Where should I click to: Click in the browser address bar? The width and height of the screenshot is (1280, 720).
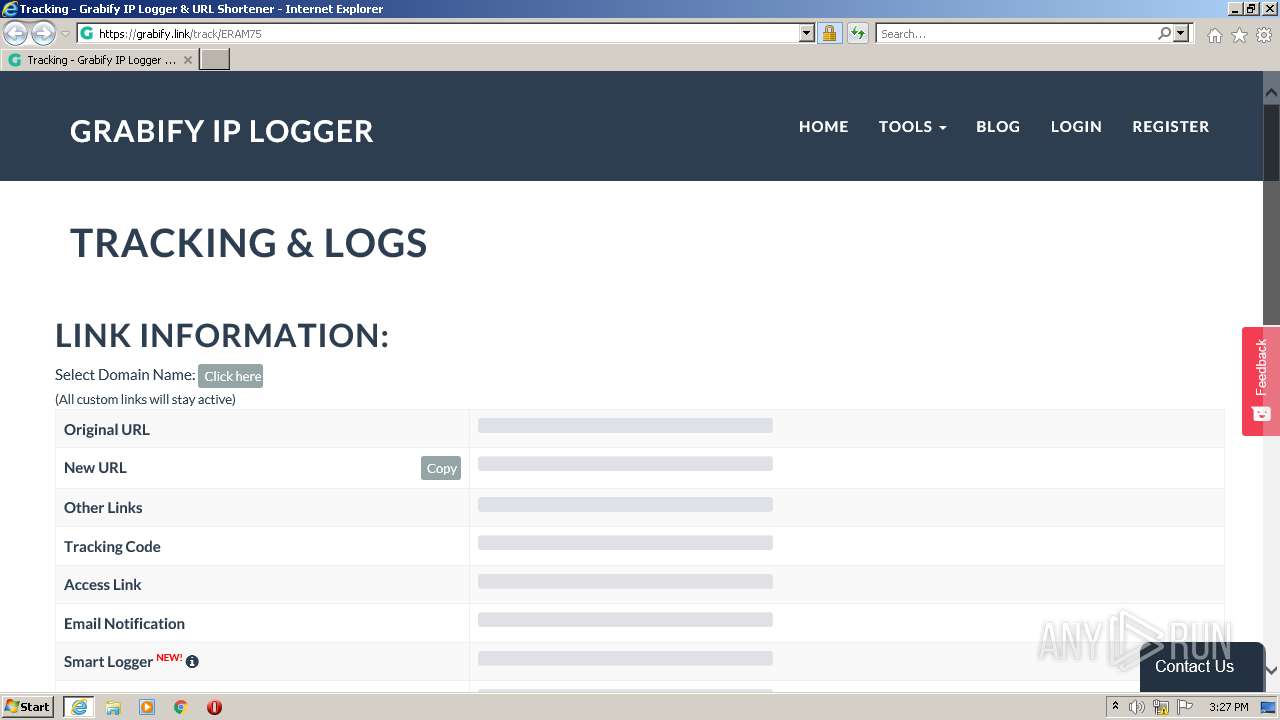(447, 33)
